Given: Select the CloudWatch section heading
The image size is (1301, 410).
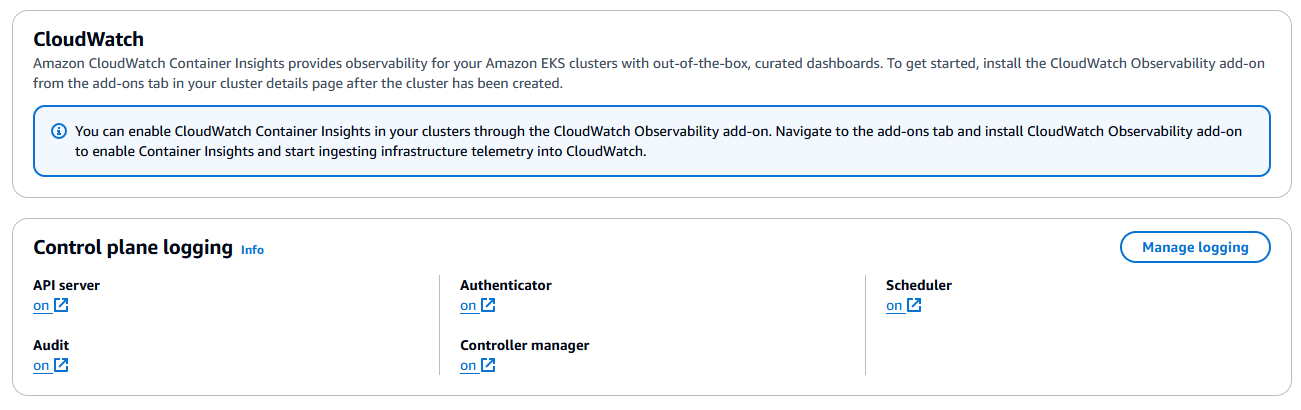Looking at the screenshot, I should (x=89, y=39).
